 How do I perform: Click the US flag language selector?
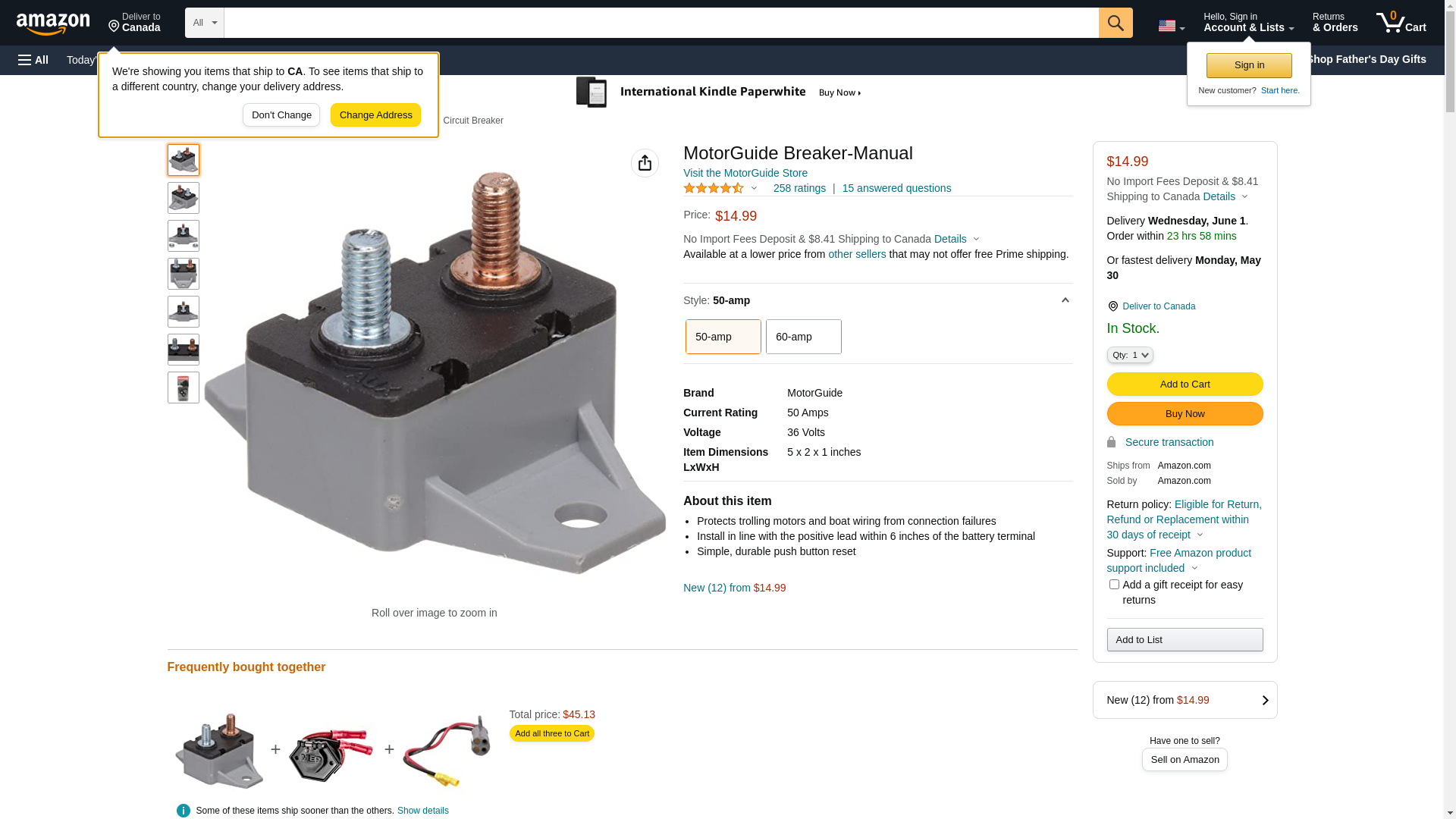[1171, 26]
